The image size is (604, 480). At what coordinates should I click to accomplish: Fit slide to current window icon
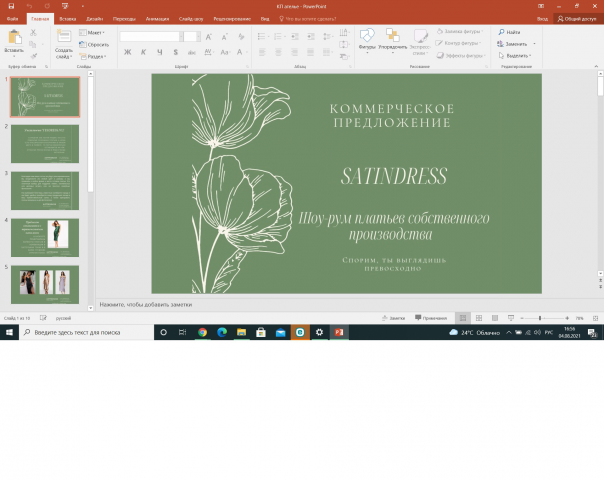(x=596, y=318)
